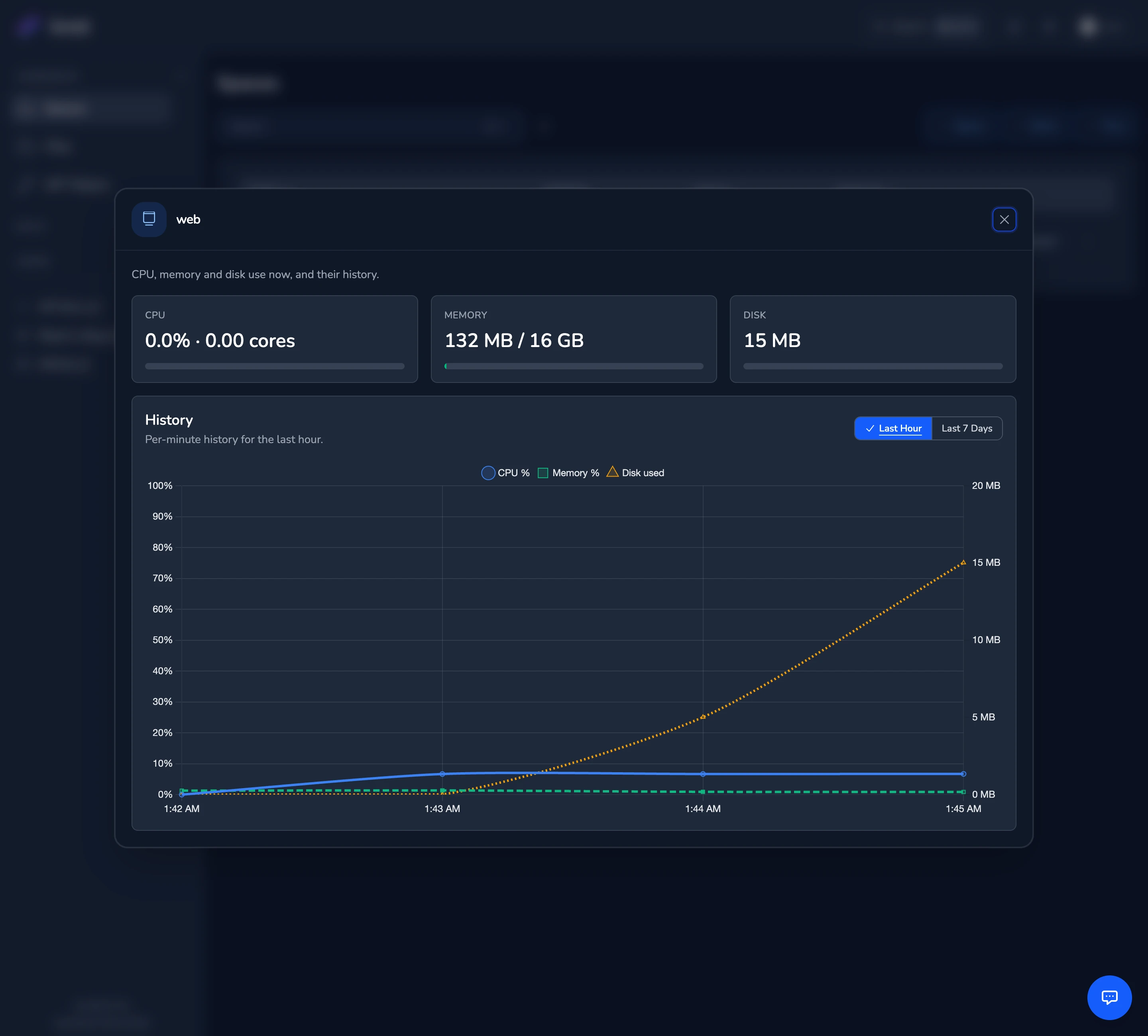Image resolution: width=1148 pixels, height=1036 pixels.
Task: Click the Memory data point at 1:44 AM
Action: pos(703,792)
